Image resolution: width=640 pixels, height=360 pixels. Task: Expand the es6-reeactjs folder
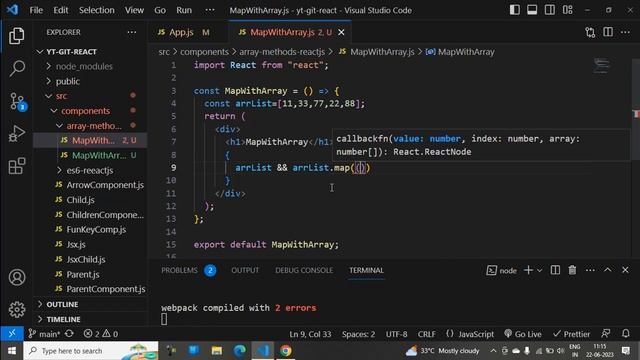90,170
